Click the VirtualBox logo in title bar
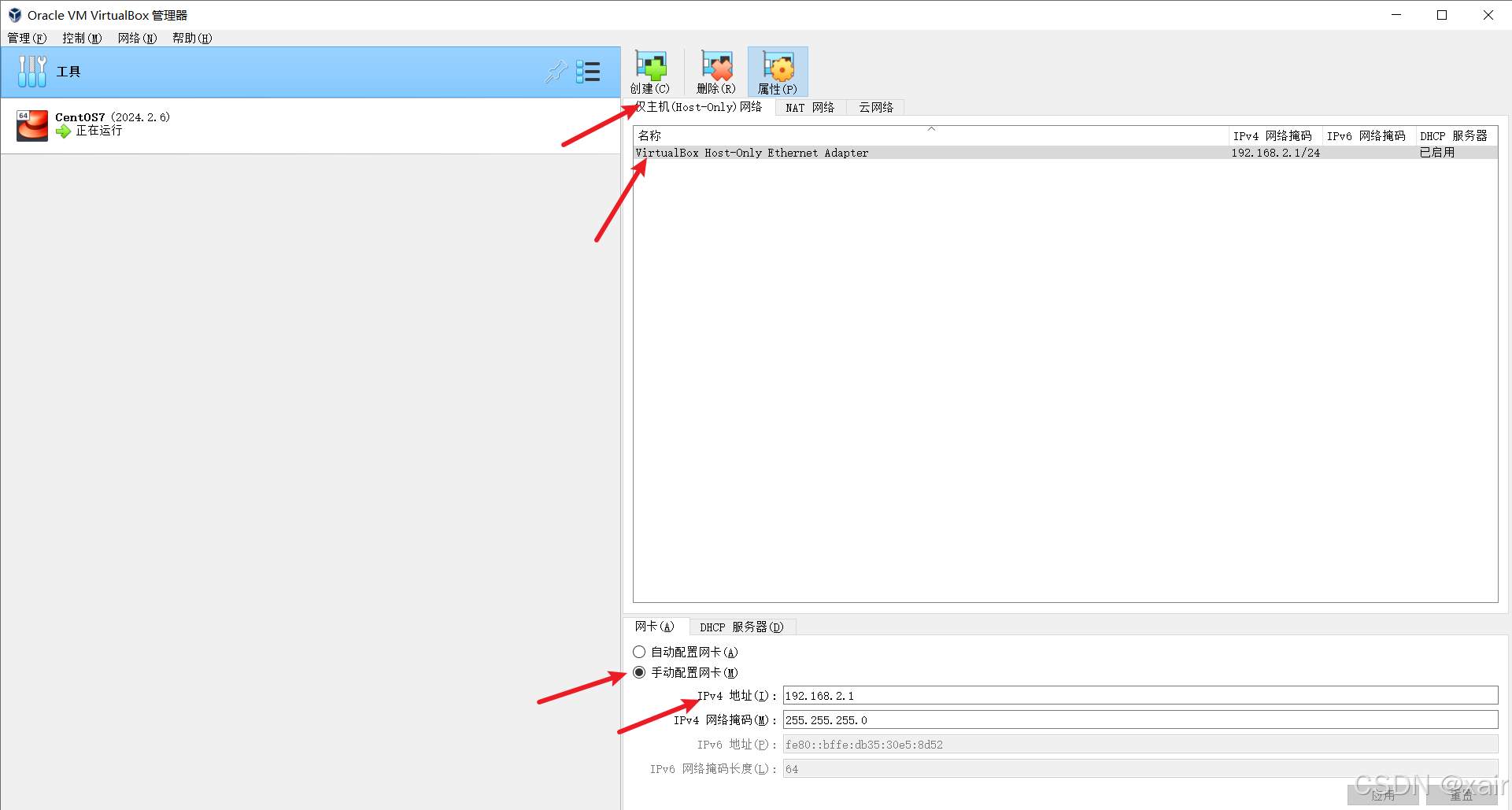The image size is (1512, 810). (x=14, y=15)
